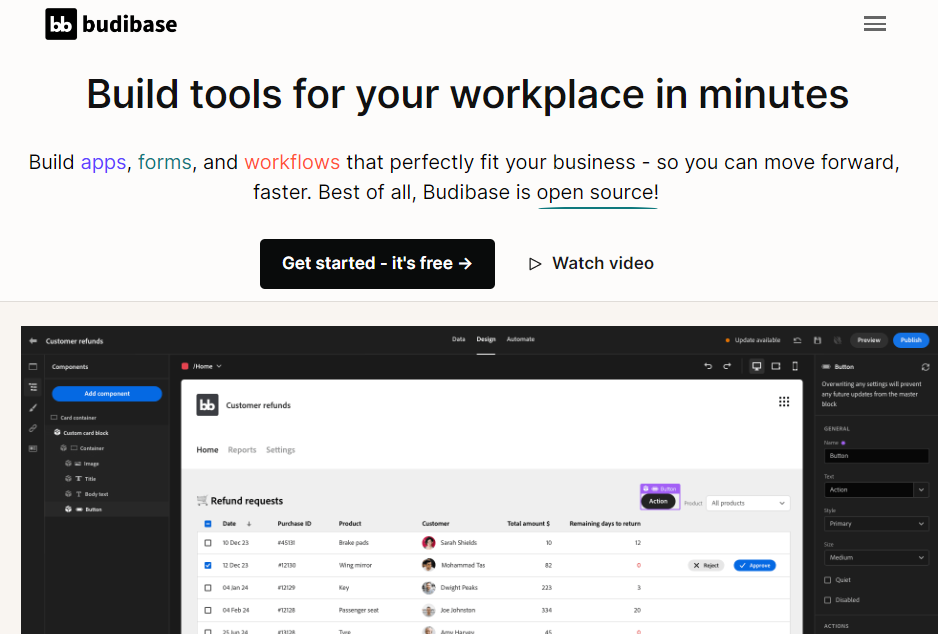Click the Publish button
The image size is (938, 634).
point(911,340)
